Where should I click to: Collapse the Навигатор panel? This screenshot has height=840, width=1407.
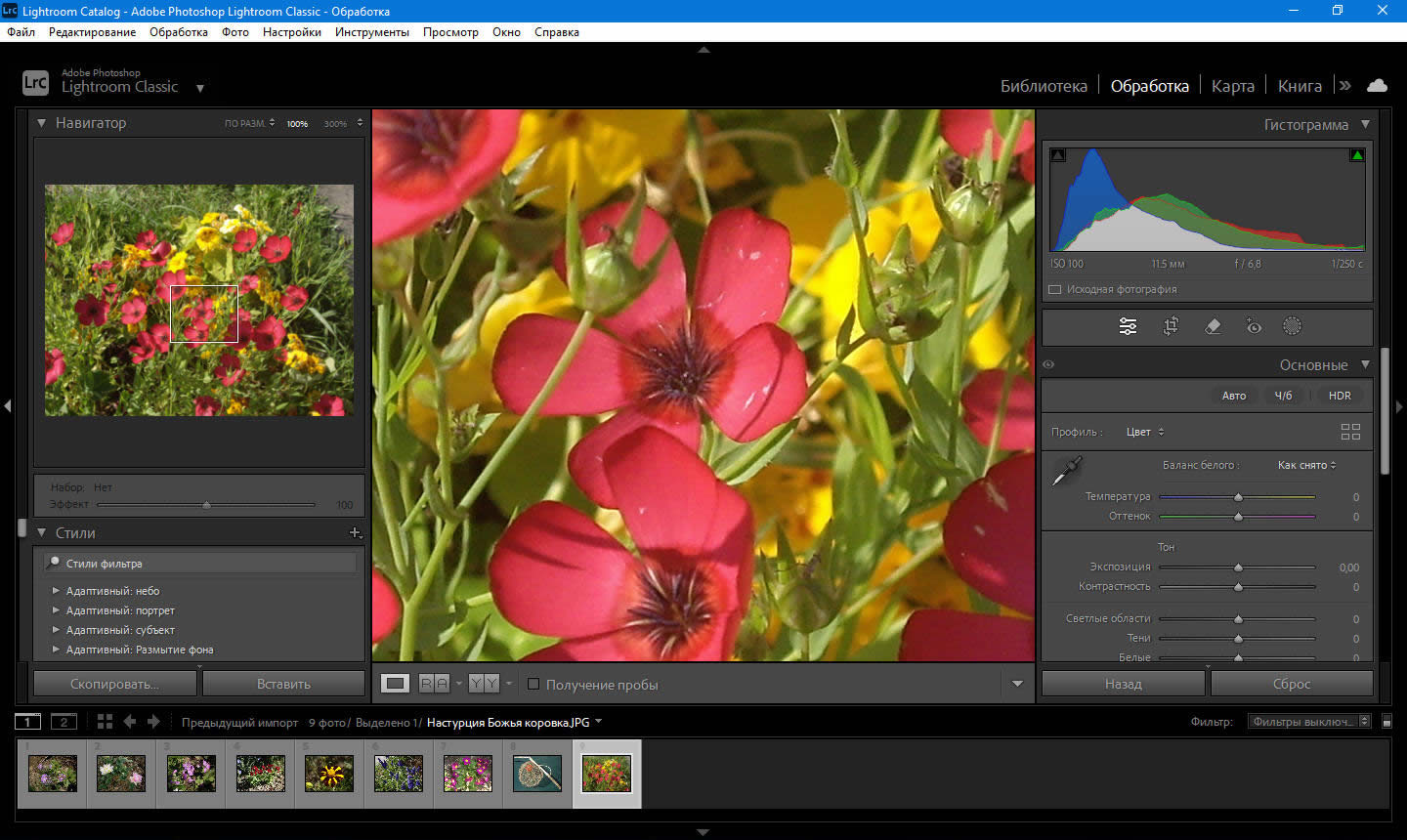[42, 123]
